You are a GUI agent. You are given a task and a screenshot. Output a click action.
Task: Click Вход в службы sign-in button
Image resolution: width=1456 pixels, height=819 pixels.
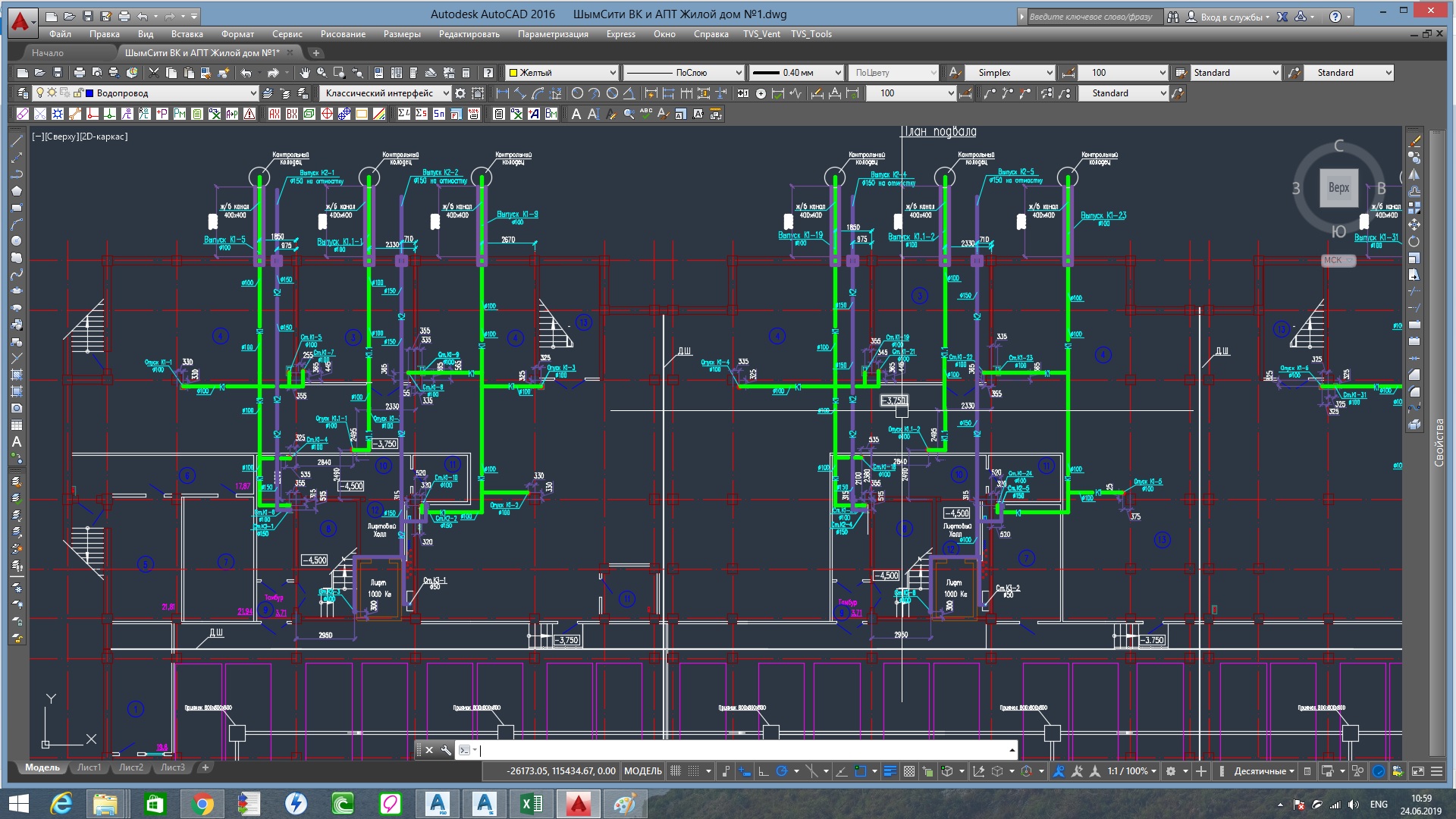tap(1228, 17)
